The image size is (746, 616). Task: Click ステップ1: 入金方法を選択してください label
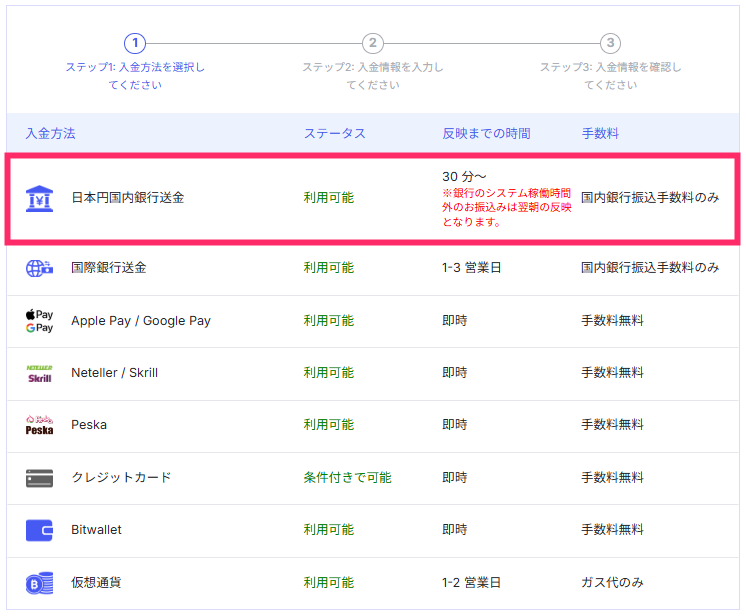point(135,76)
